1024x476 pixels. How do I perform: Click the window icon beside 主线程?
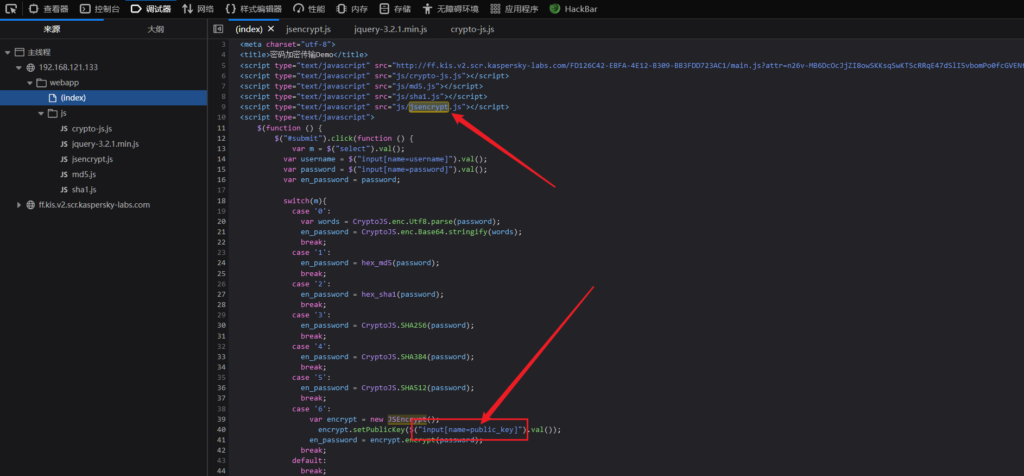20,52
